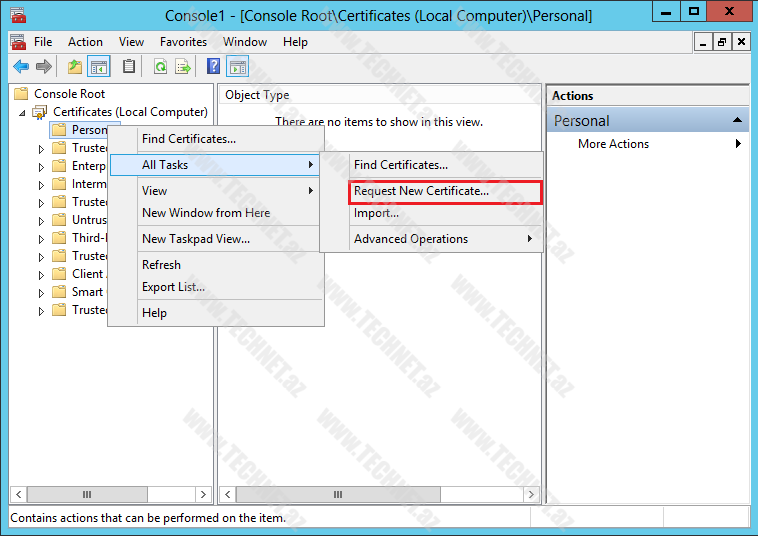
Task: Click the tree pane horizontal scrollbar right arrow
Action: pyautogui.click(x=203, y=495)
